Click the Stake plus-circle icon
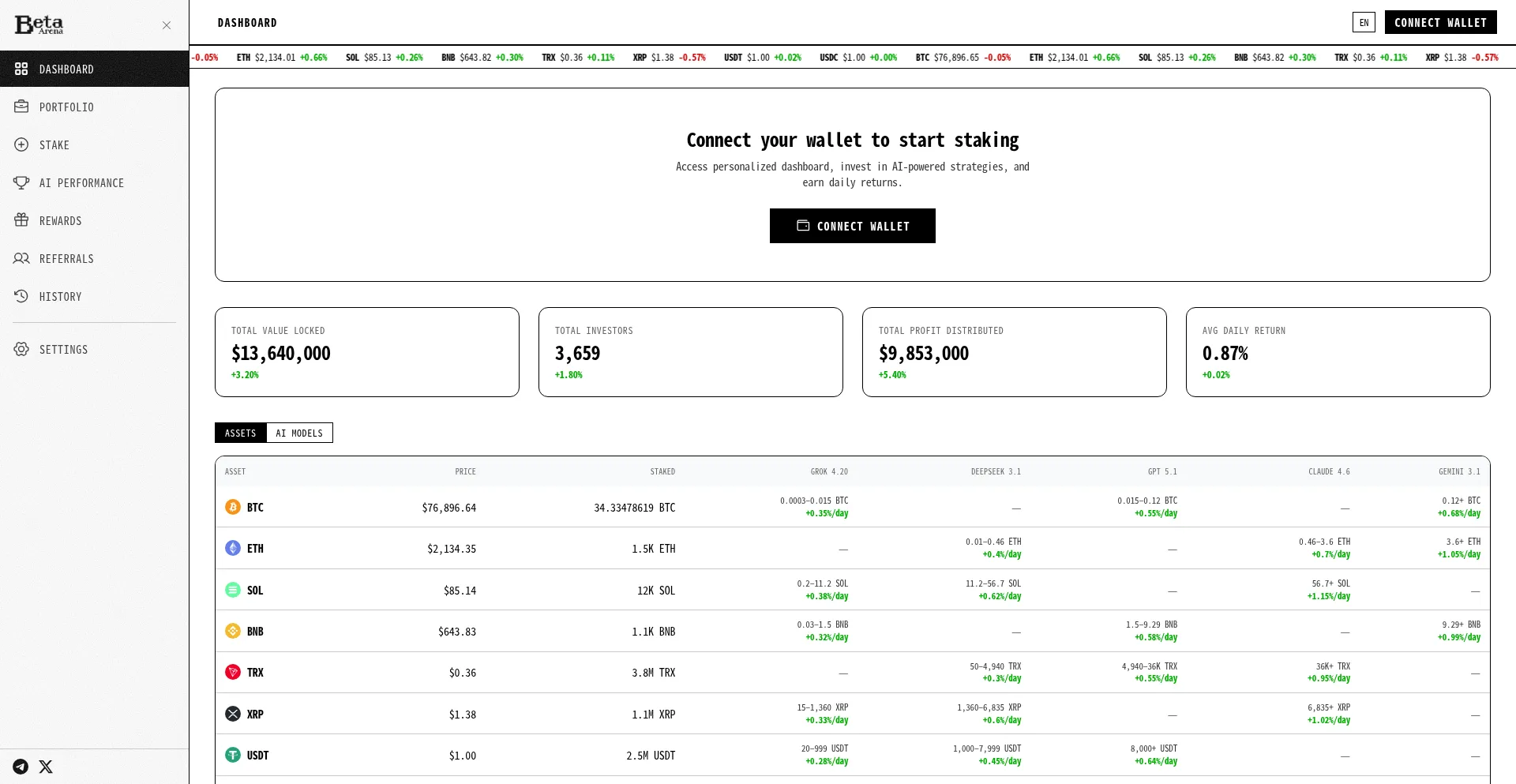 (x=21, y=144)
